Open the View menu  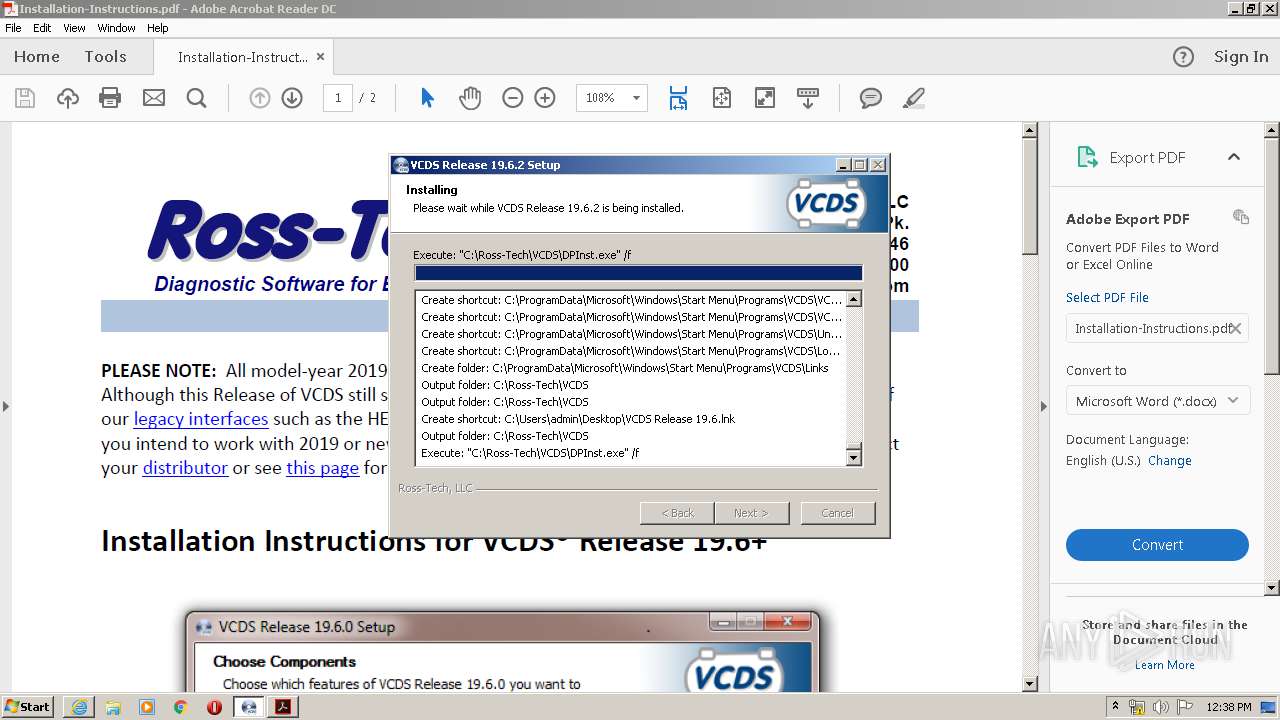[x=74, y=28]
